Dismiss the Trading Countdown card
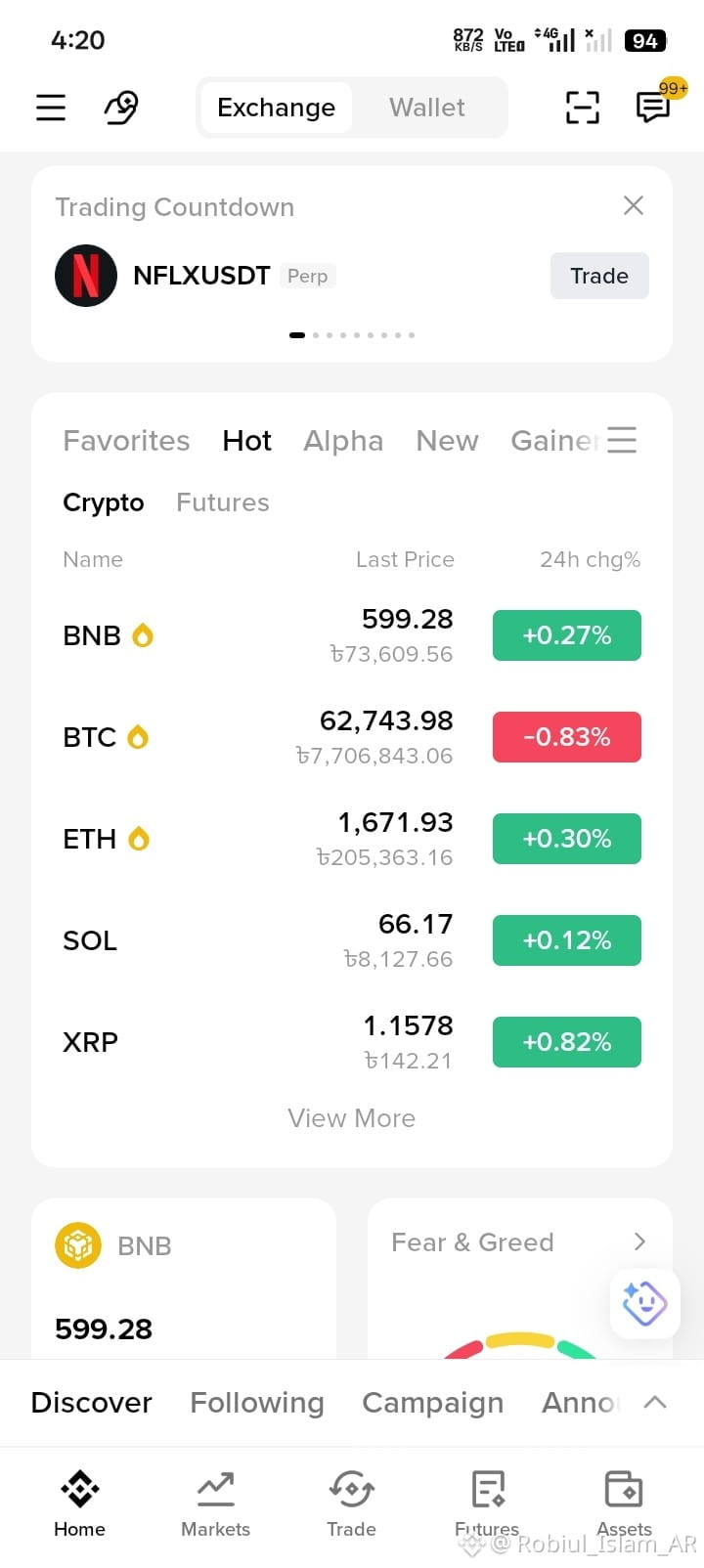The width and height of the screenshot is (704, 1568). point(634,205)
